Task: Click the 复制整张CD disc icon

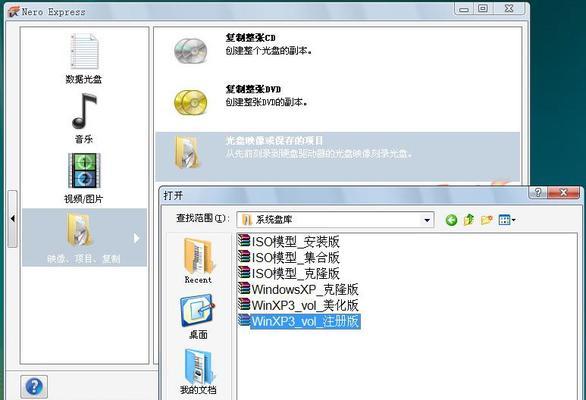Action: click(191, 51)
